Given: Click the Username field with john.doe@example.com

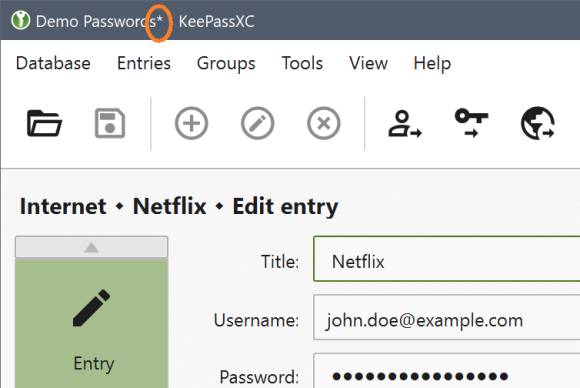Looking at the screenshot, I should tap(446, 317).
